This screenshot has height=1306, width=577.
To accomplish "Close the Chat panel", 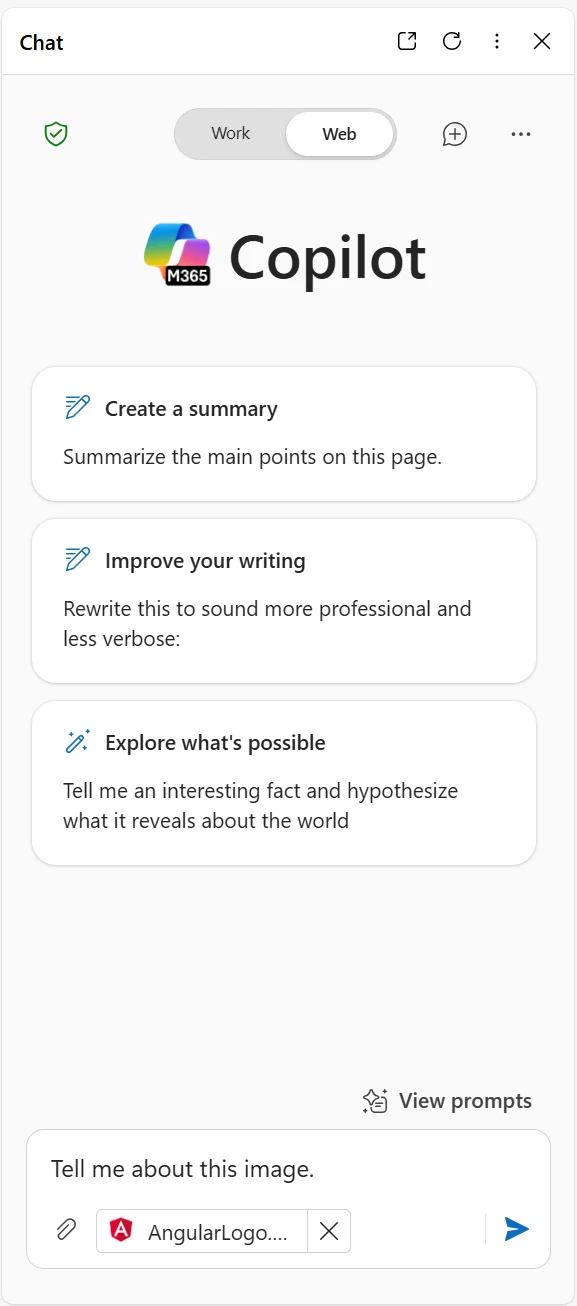I will click(542, 41).
